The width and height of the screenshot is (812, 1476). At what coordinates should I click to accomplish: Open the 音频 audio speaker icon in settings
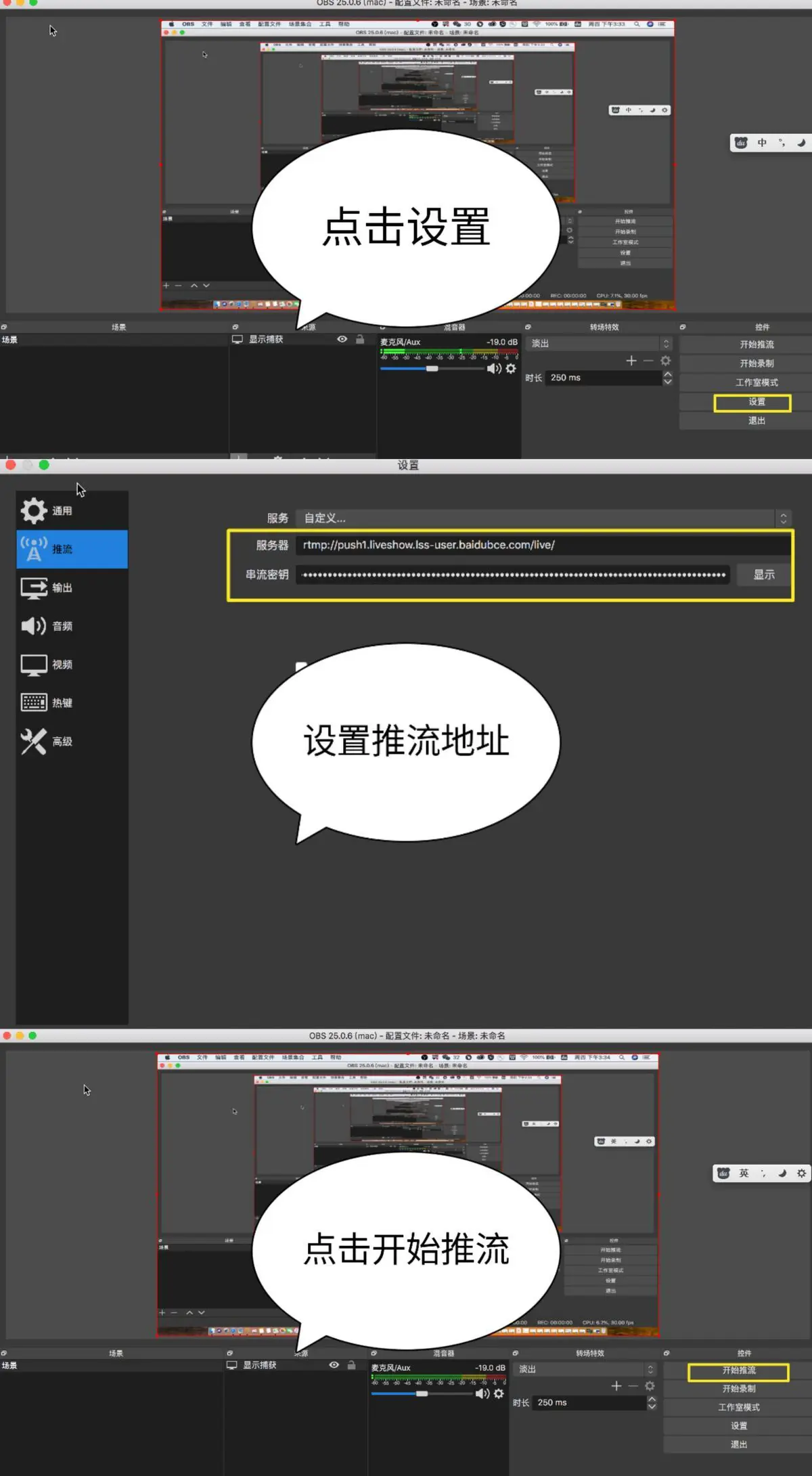[x=34, y=626]
